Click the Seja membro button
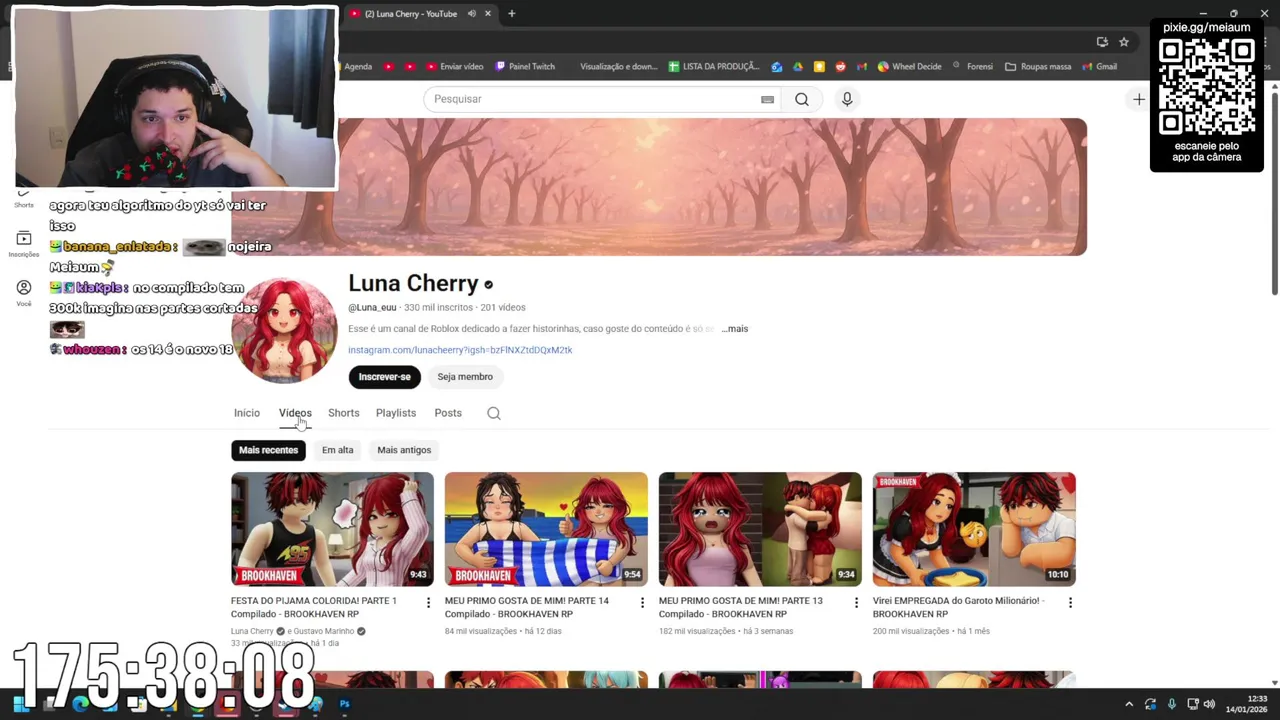 [465, 377]
